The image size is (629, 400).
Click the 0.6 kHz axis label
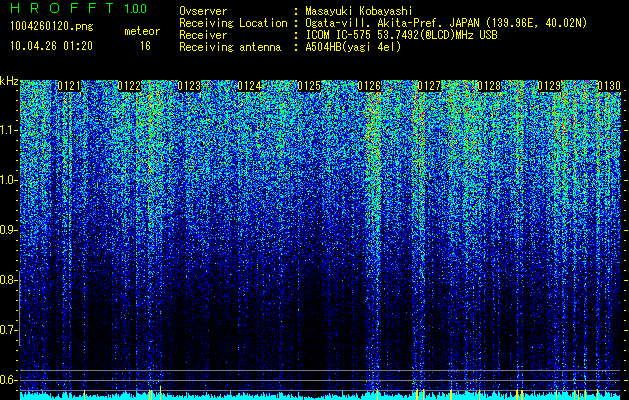coord(9,380)
